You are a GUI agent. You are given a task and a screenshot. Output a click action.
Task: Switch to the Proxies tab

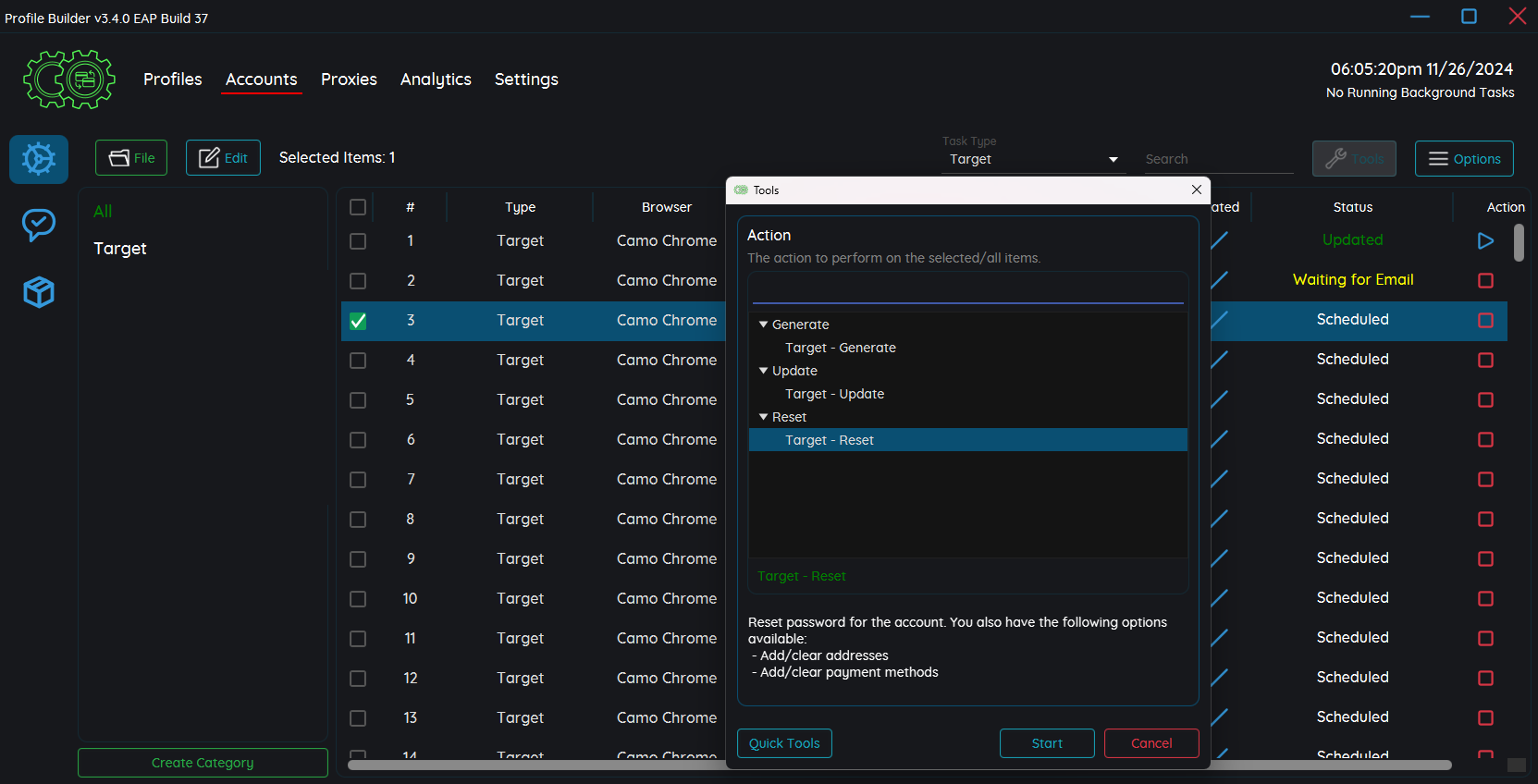pos(349,80)
